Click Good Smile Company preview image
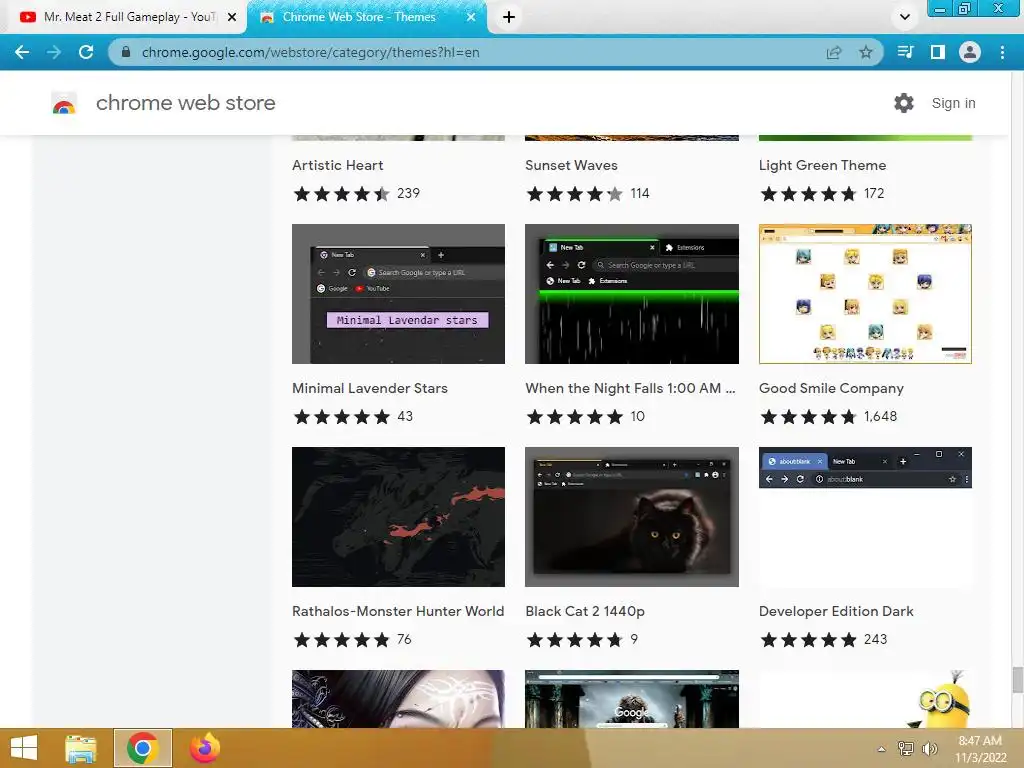Image resolution: width=1024 pixels, height=768 pixels. (865, 294)
